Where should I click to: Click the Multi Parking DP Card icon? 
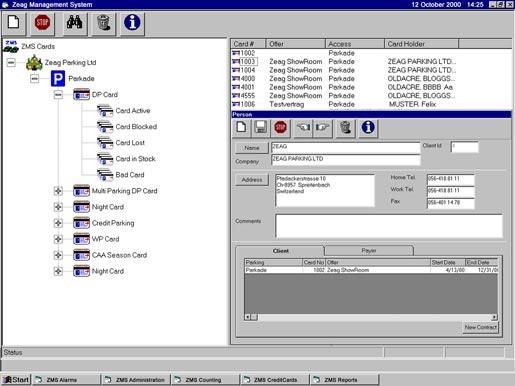81,191
